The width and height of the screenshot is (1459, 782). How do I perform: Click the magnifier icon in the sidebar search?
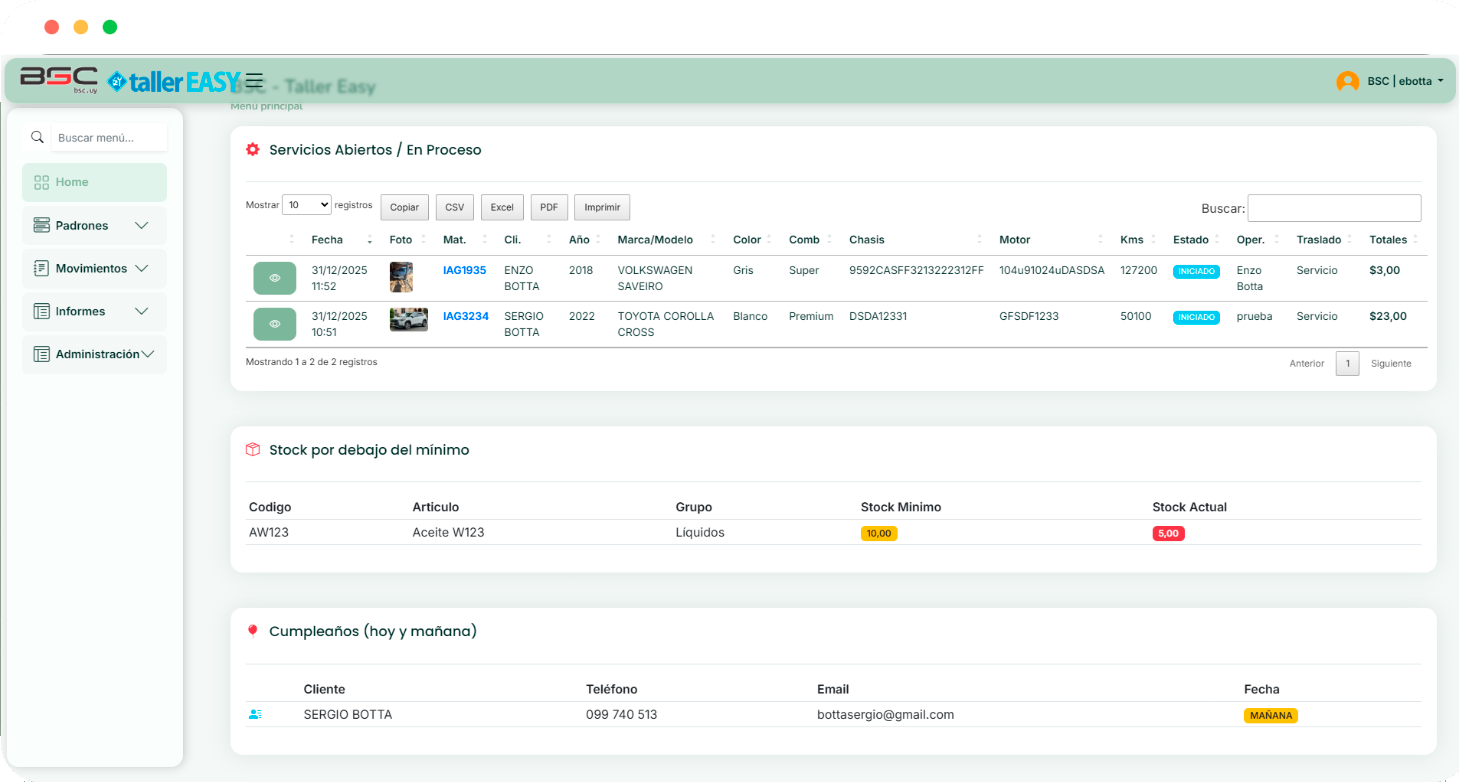38,137
